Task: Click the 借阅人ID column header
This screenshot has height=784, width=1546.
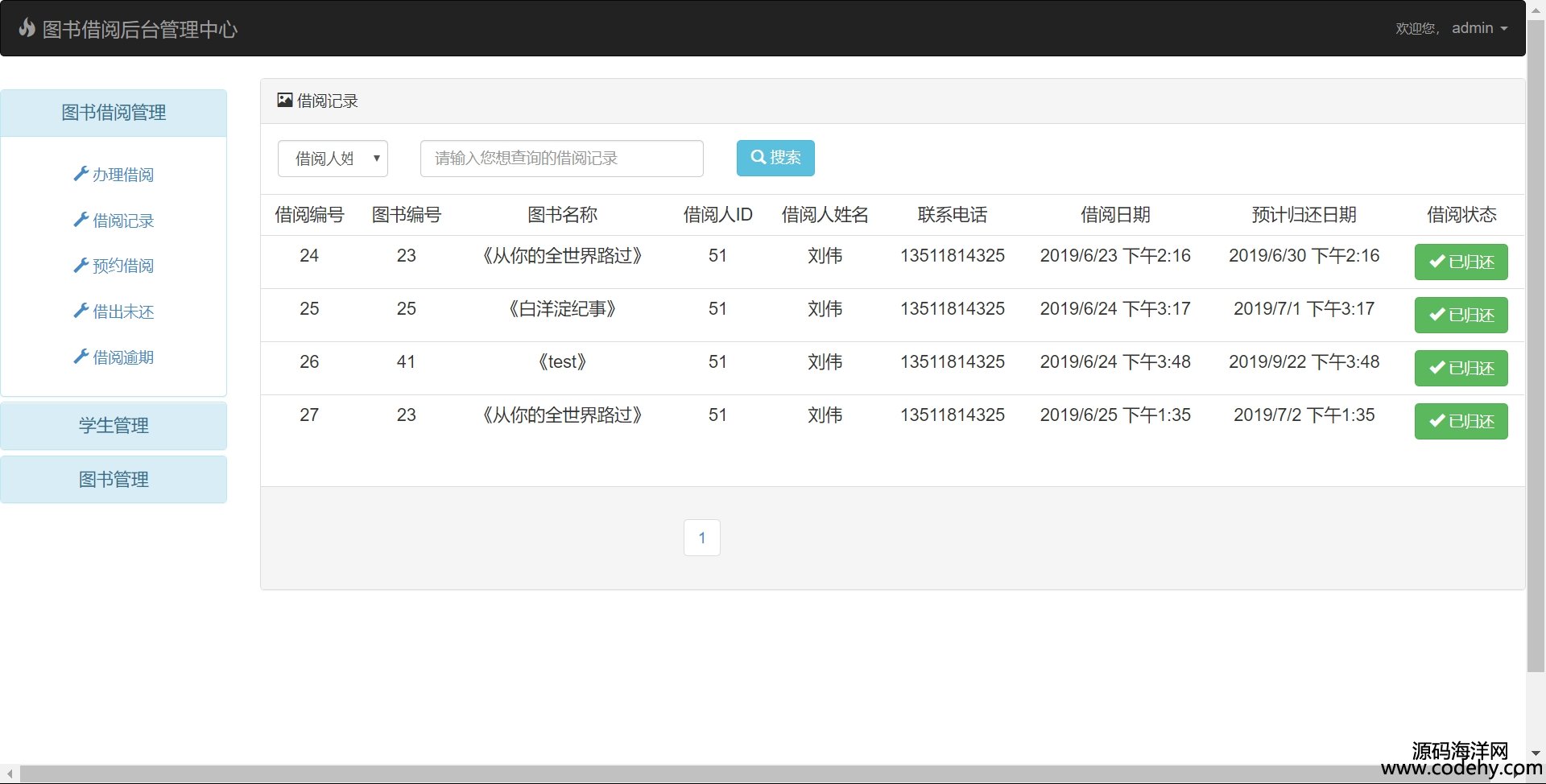Action: click(x=717, y=215)
